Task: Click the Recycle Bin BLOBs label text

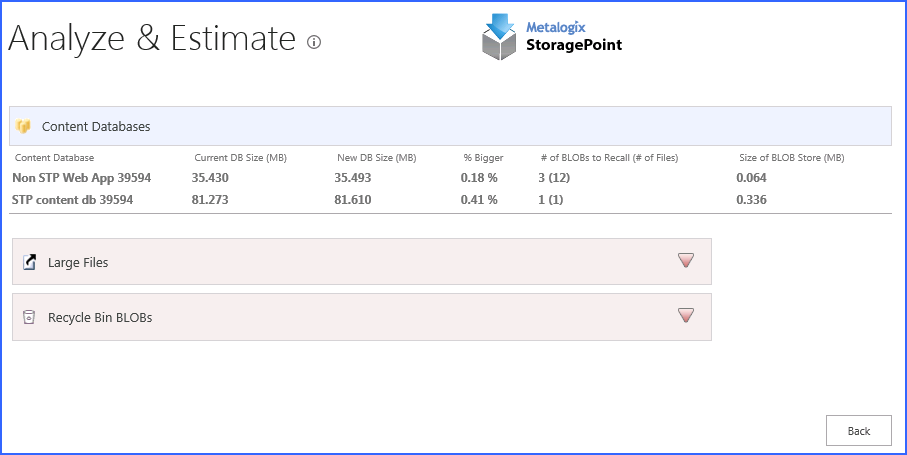Action: [x=100, y=317]
